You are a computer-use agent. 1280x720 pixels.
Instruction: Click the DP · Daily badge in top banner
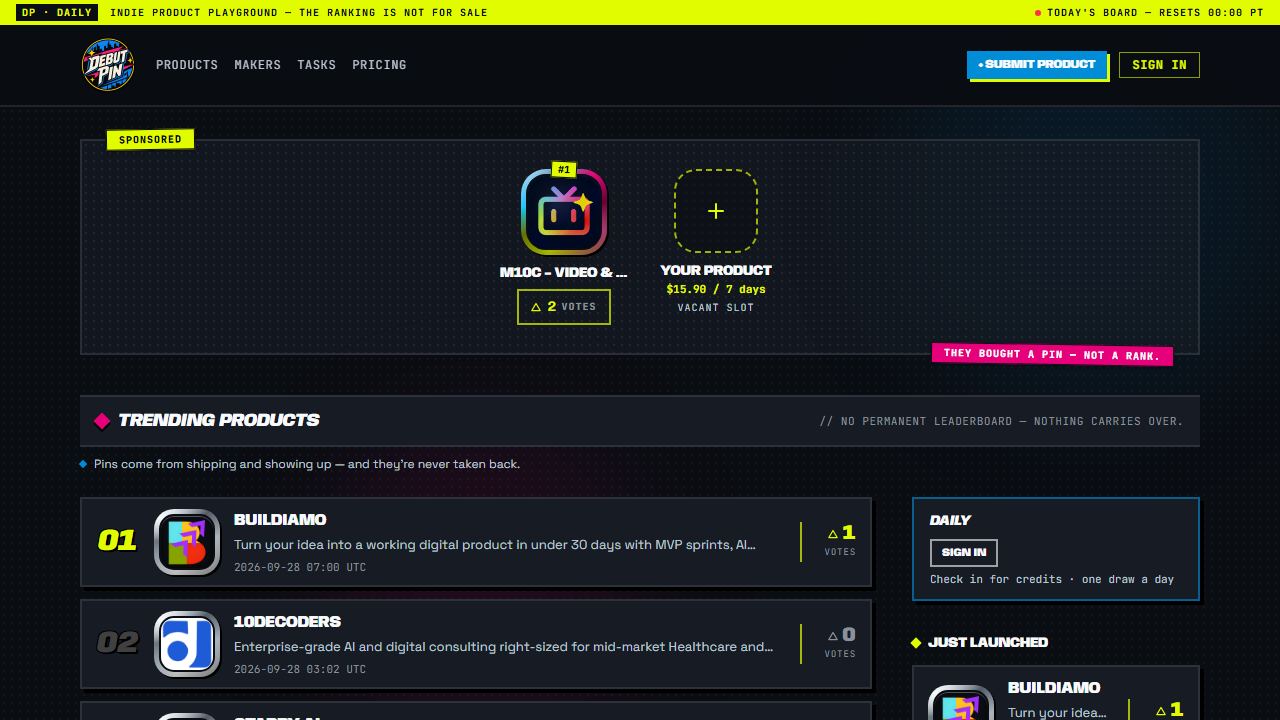[57, 12]
